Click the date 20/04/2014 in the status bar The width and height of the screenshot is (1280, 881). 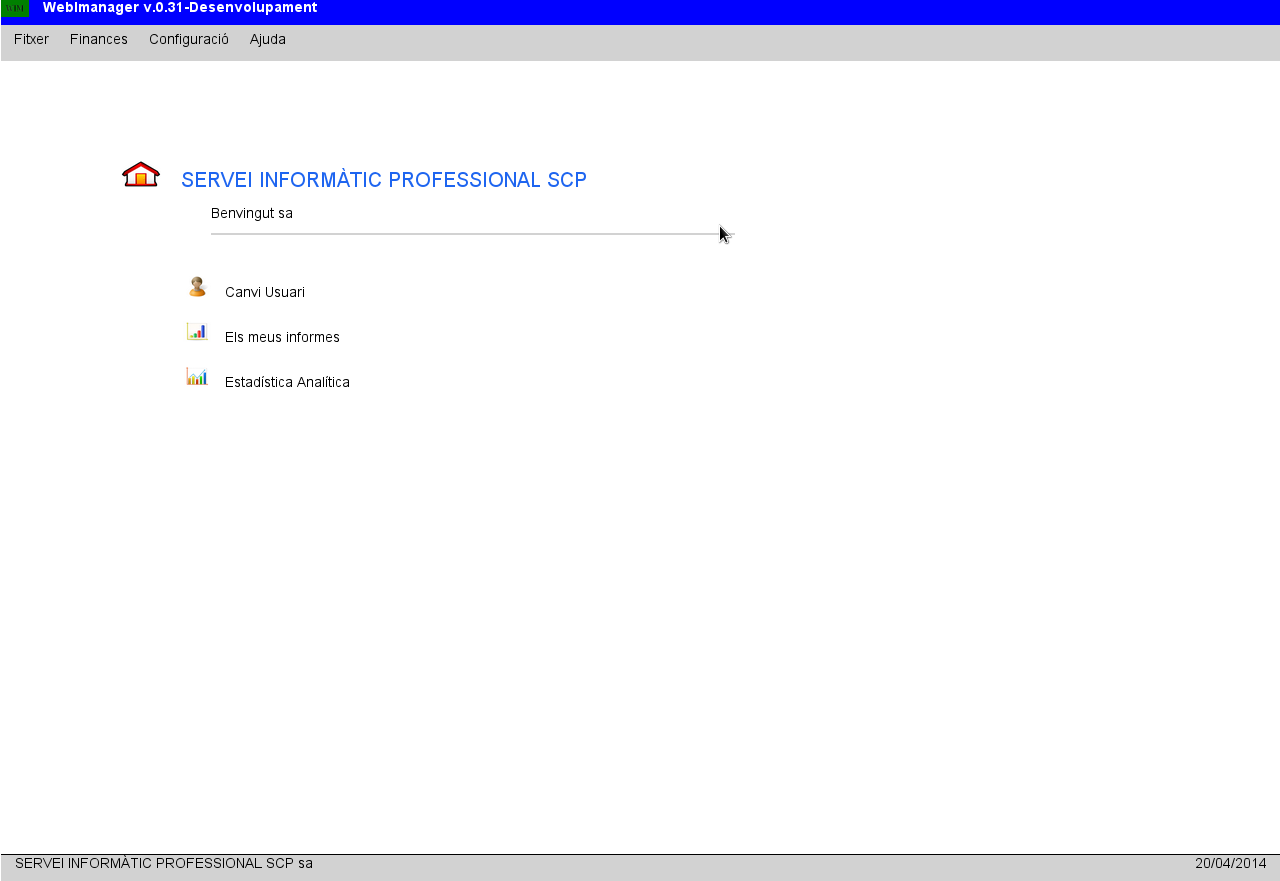click(x=1230, y=862)
